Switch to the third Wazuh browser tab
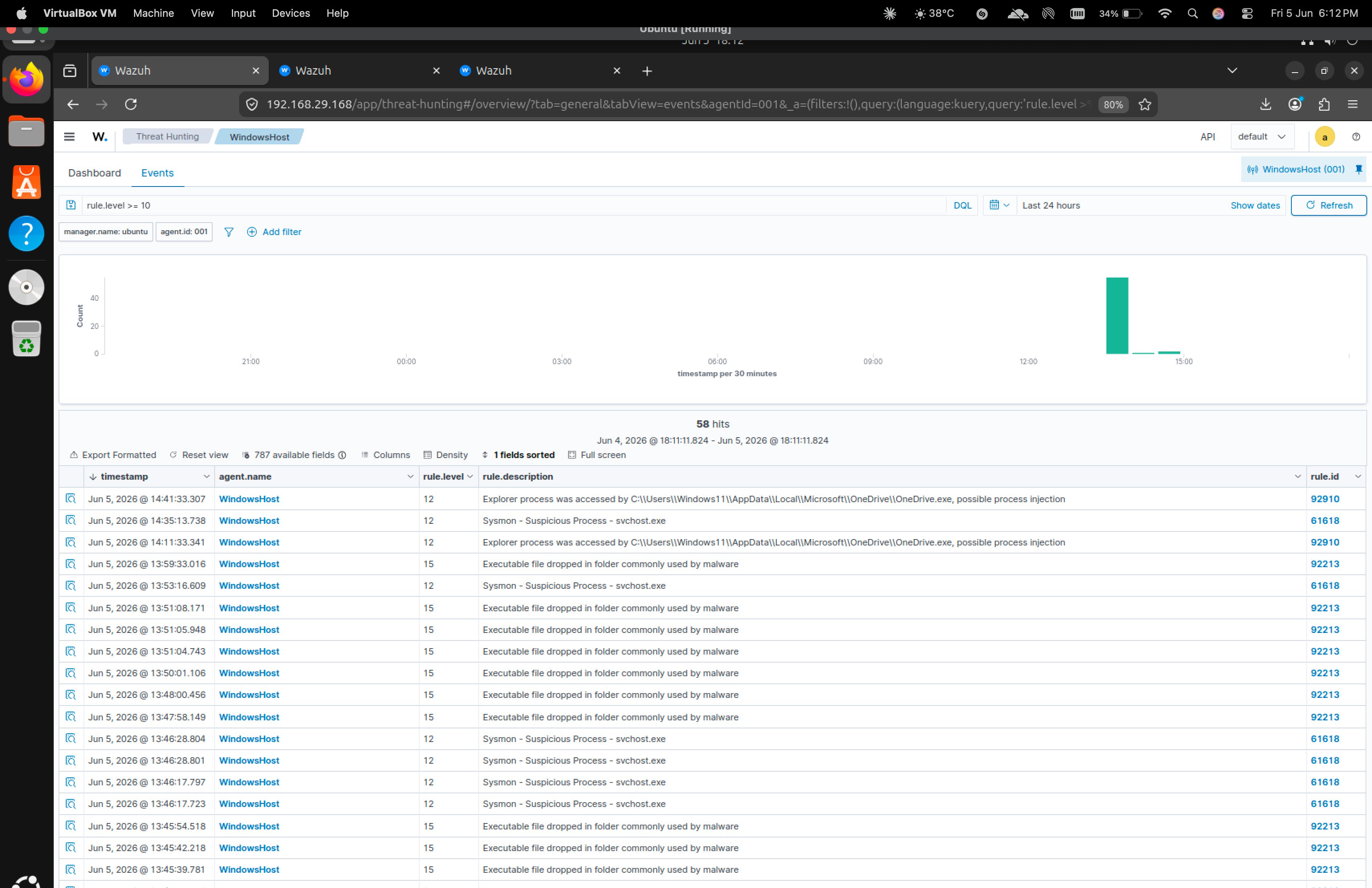This screenshot has height=888, width=1372. [x=540, y=70]
